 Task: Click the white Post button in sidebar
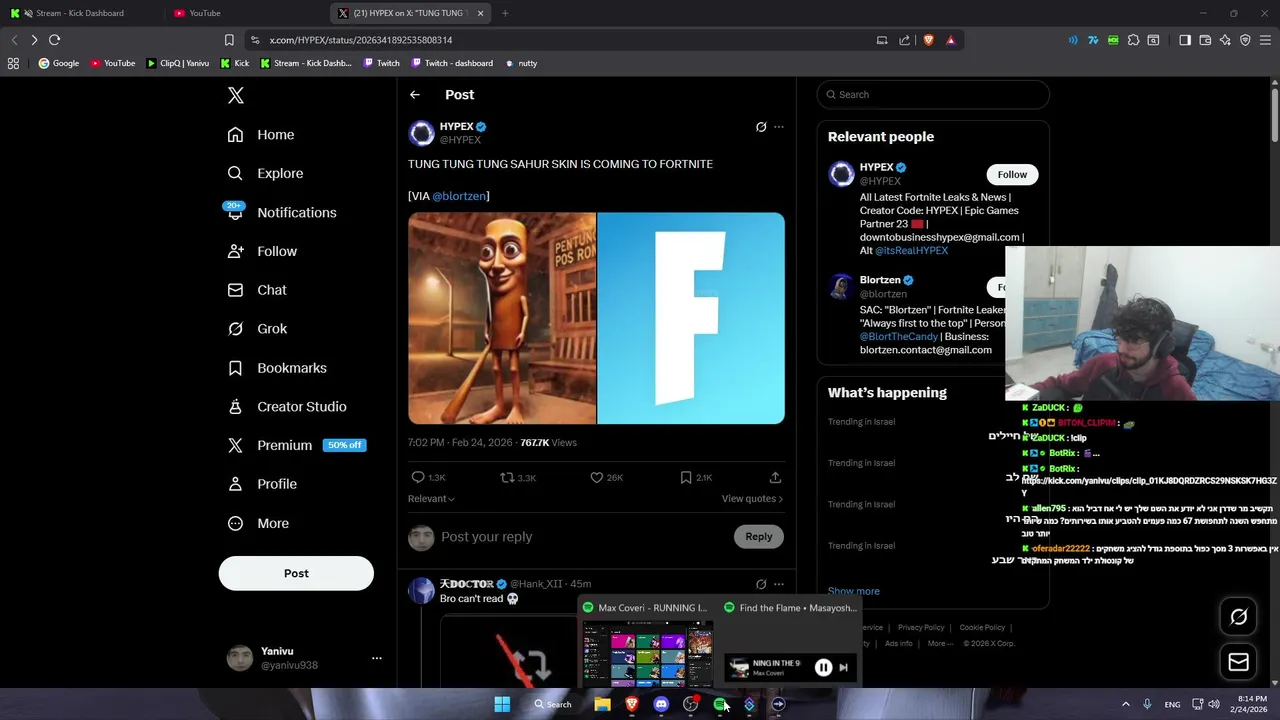[296, 573]
